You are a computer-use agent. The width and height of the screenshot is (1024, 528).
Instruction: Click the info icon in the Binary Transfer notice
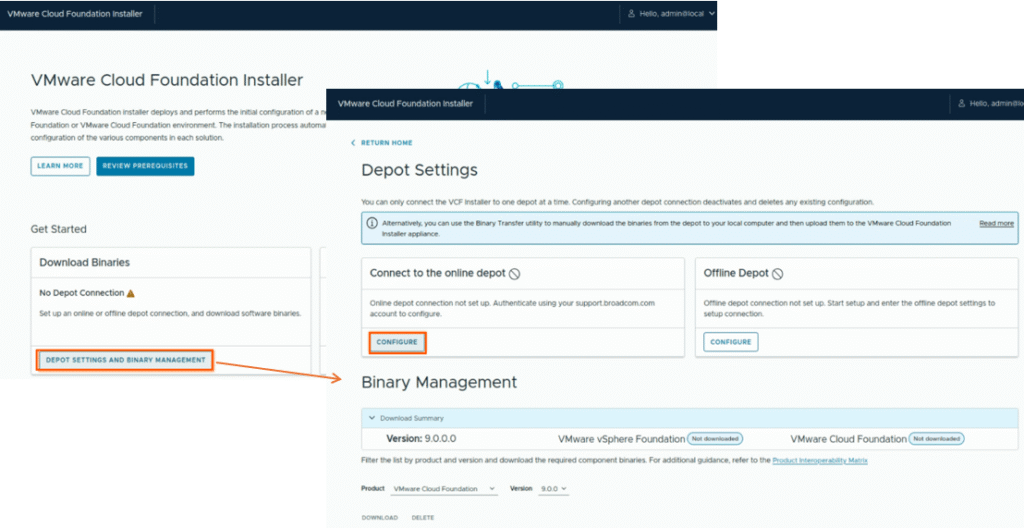point(372,223)
